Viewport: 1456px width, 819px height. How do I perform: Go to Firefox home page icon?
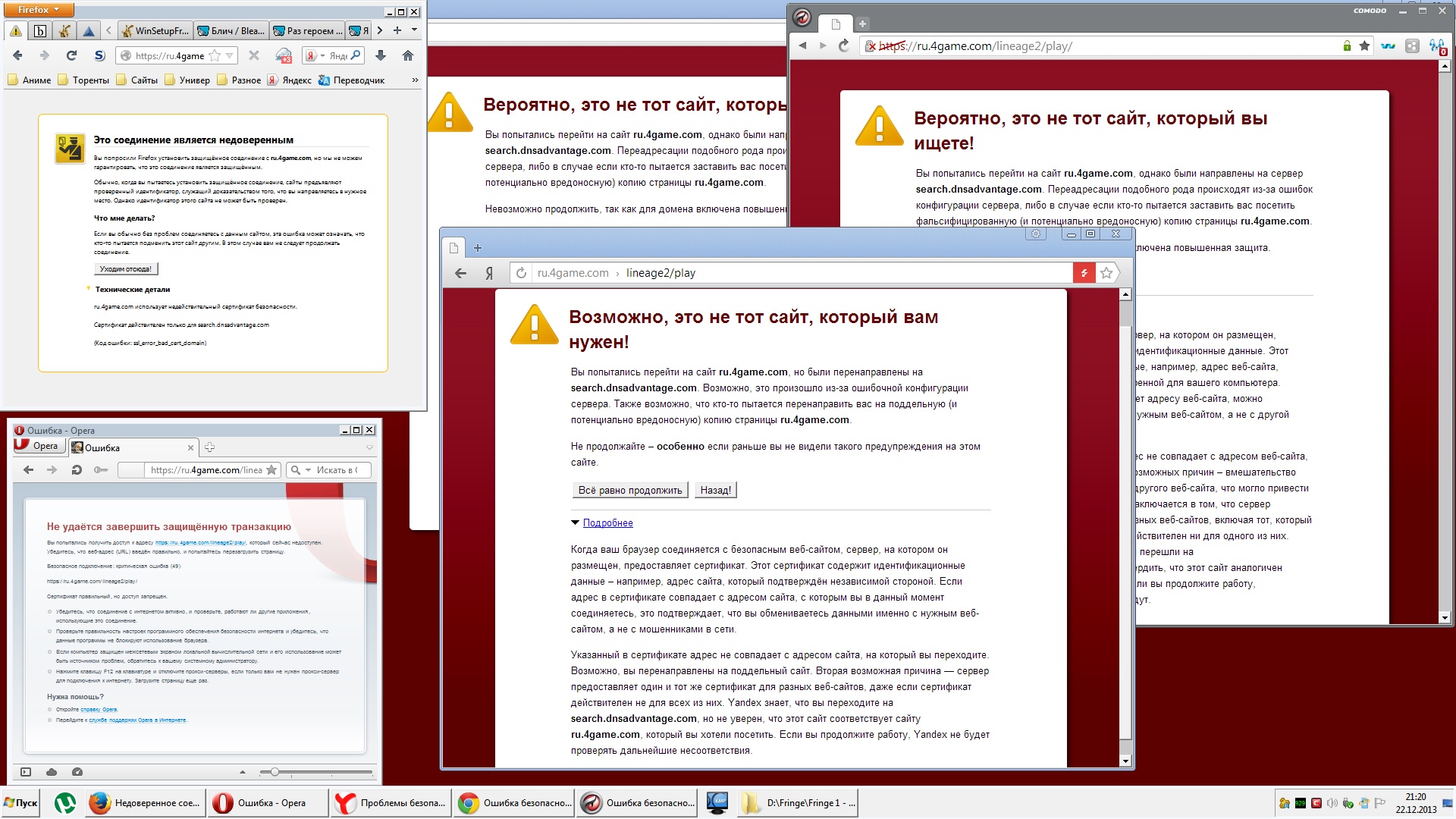tap(408, 55)
